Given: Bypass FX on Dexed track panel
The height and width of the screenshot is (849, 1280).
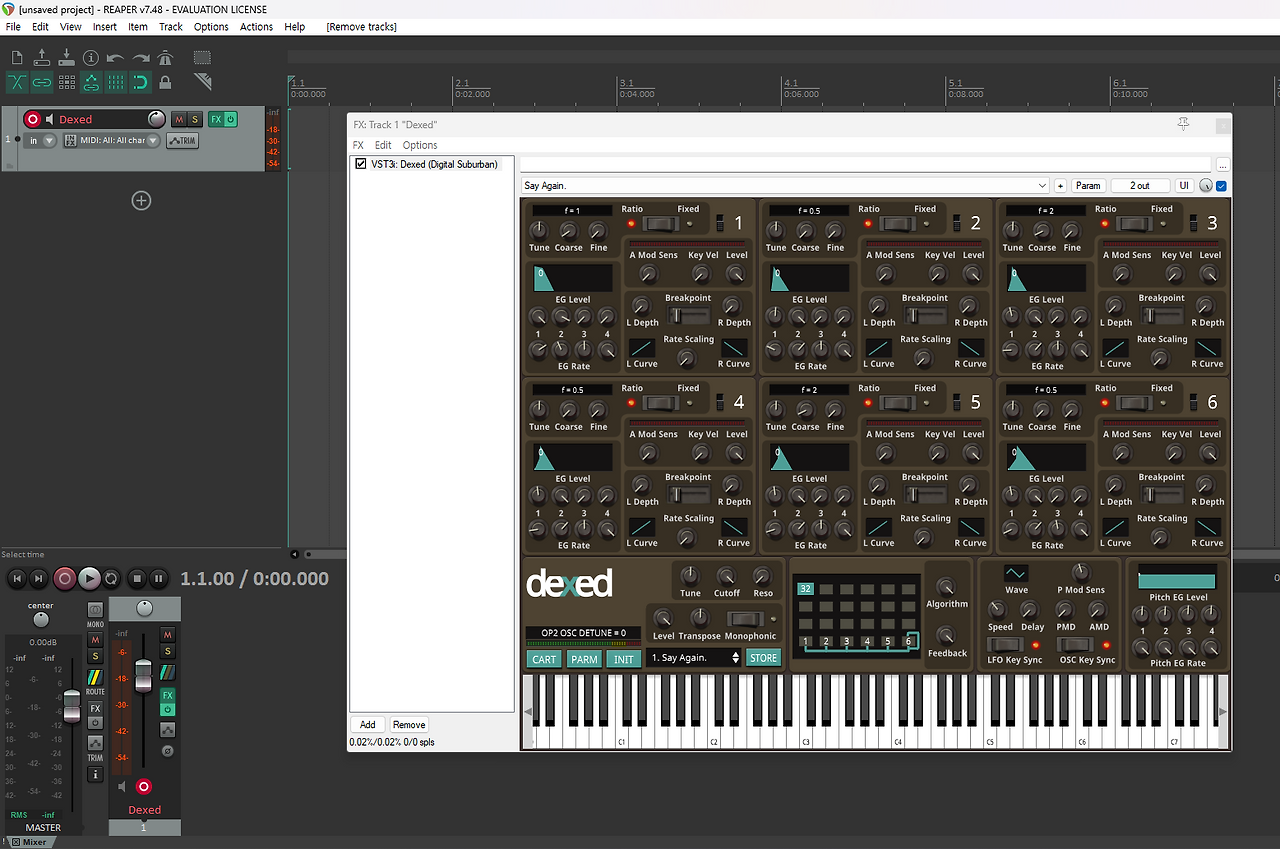Looking at the screenshot, I should [x=230, y=119].
